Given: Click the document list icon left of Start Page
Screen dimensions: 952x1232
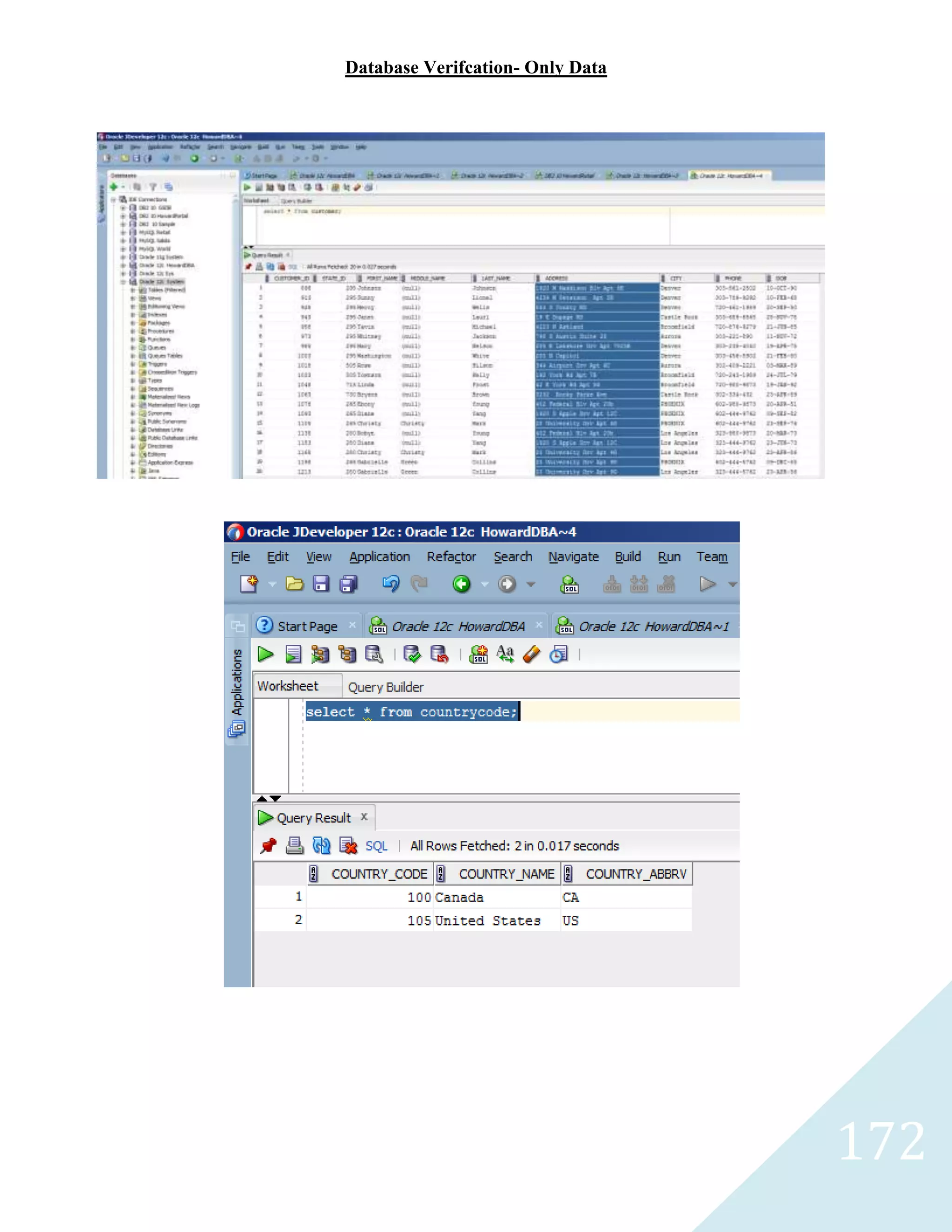Looking at the screenshot, I should [238, 626].
